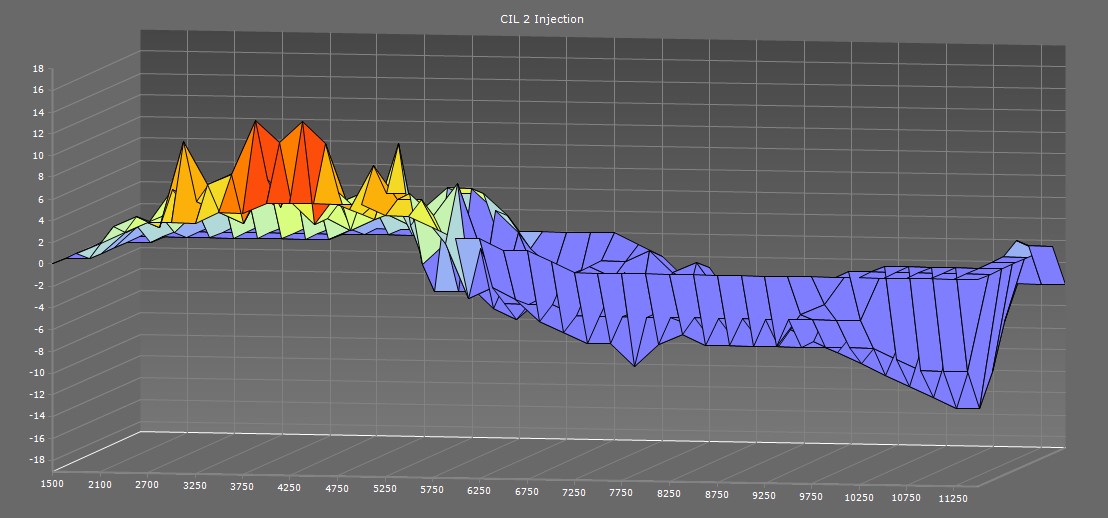Click the y-axis value -6
Screen dimensions: 1108x518
pyautogui.click(x=39, y=329)
